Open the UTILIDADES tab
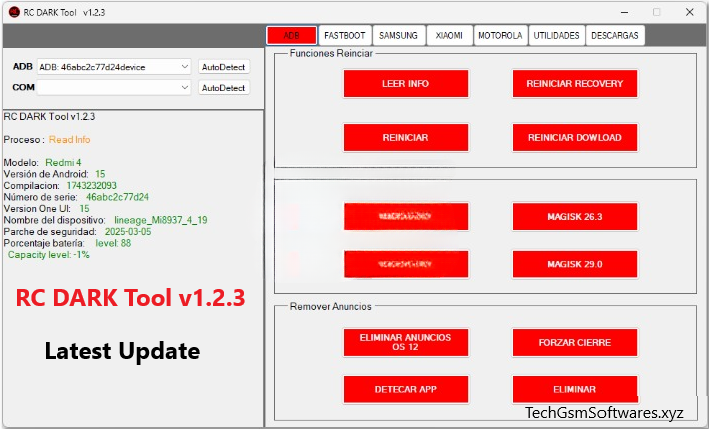Viewport: 709px width, 429px height. [x=556, y=35]
